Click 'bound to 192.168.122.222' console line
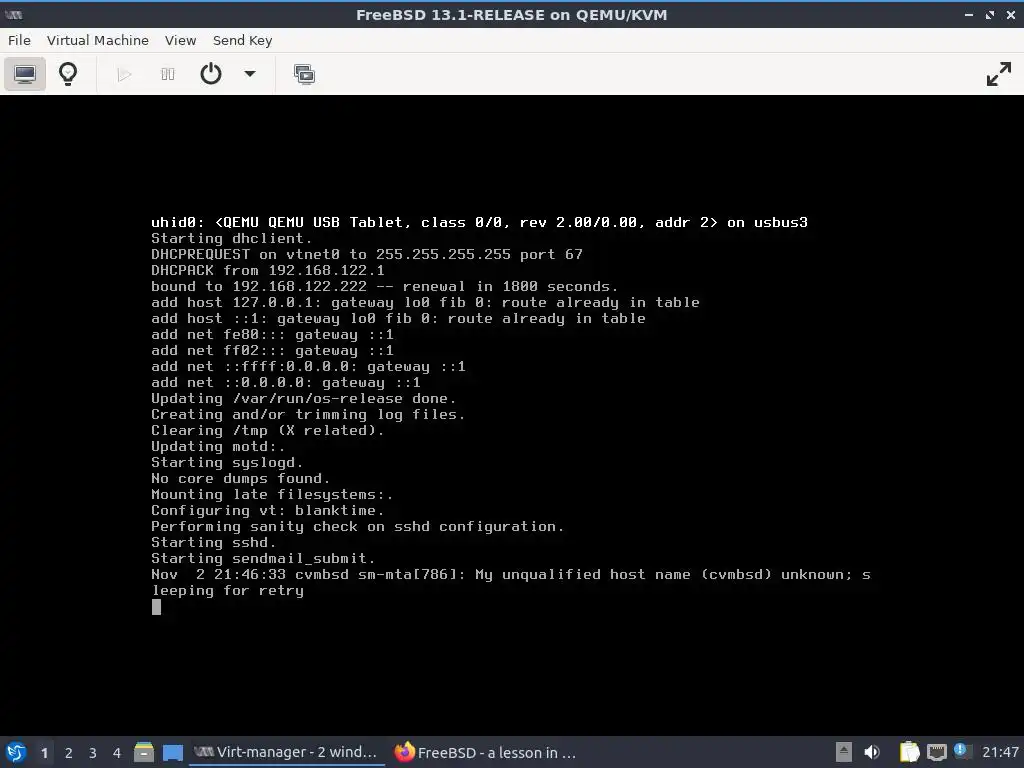1024x768 pixels. [385, 287]
